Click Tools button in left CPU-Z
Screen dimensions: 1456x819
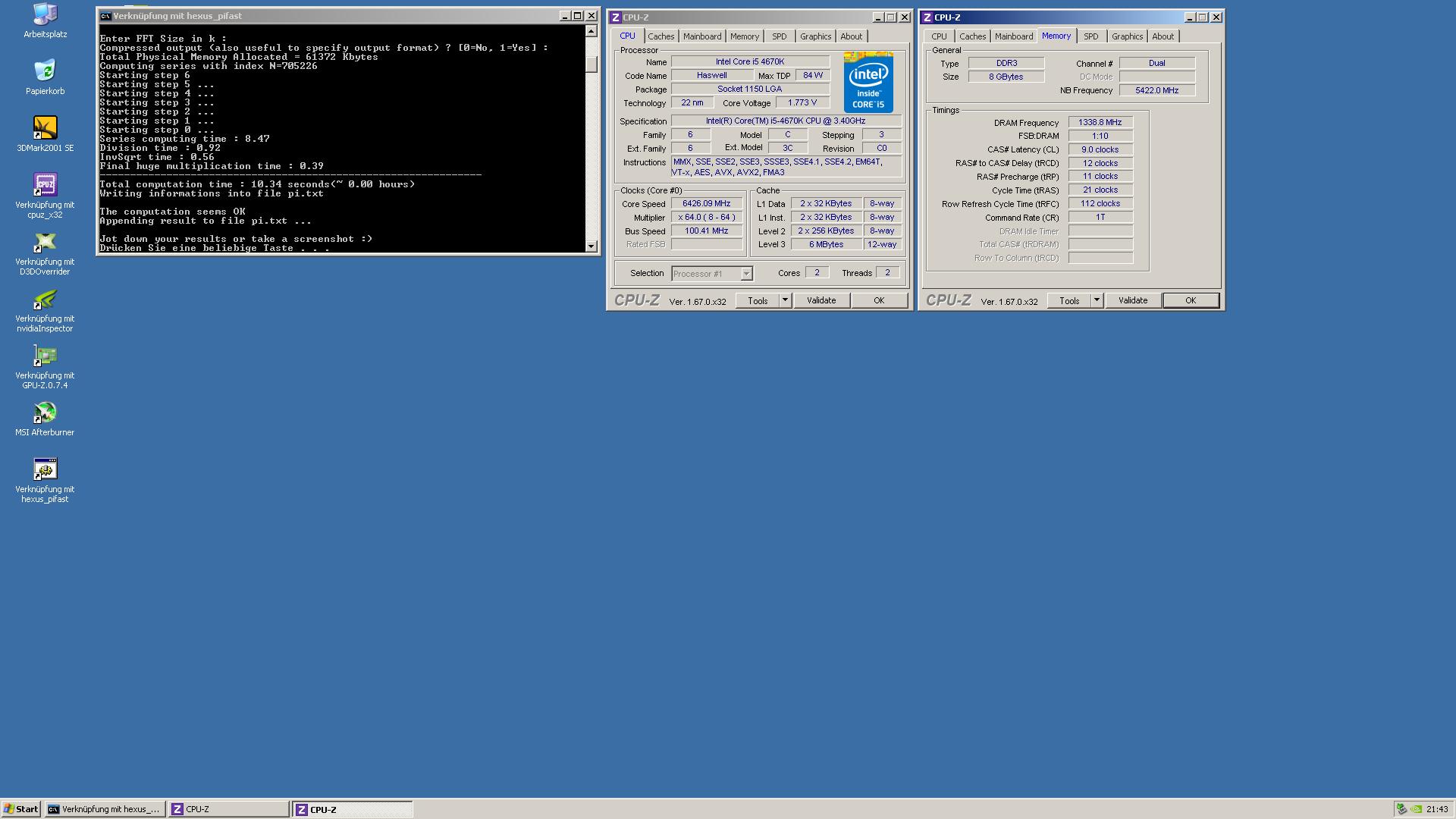click(x=758, y=301)
